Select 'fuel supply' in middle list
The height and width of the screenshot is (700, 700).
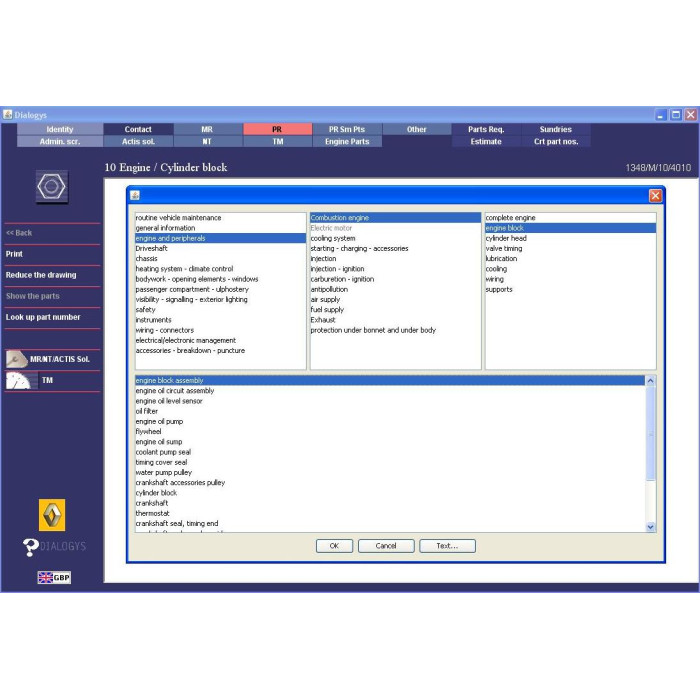396,310
